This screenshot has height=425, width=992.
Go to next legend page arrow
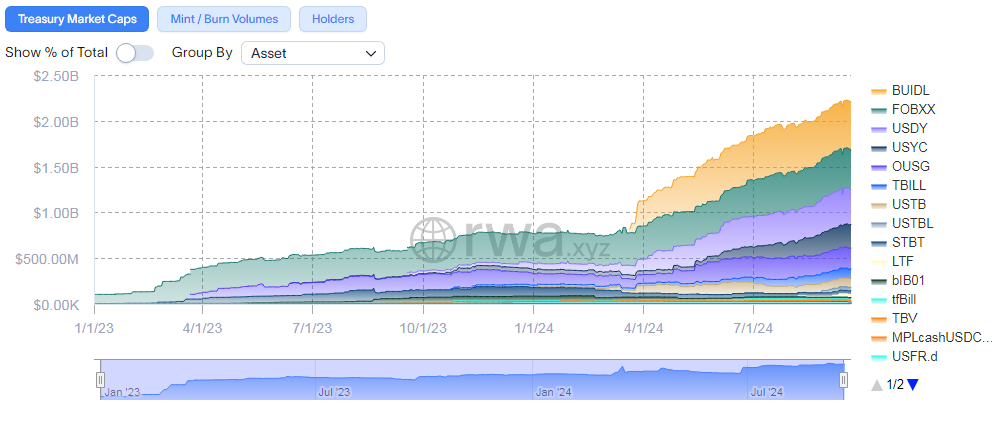[x=912, y=385]
